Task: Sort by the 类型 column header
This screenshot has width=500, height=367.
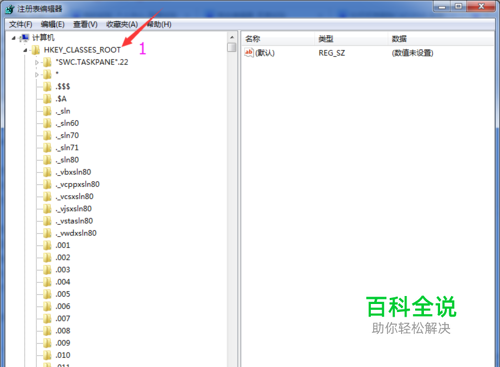Action: point(351,39)
